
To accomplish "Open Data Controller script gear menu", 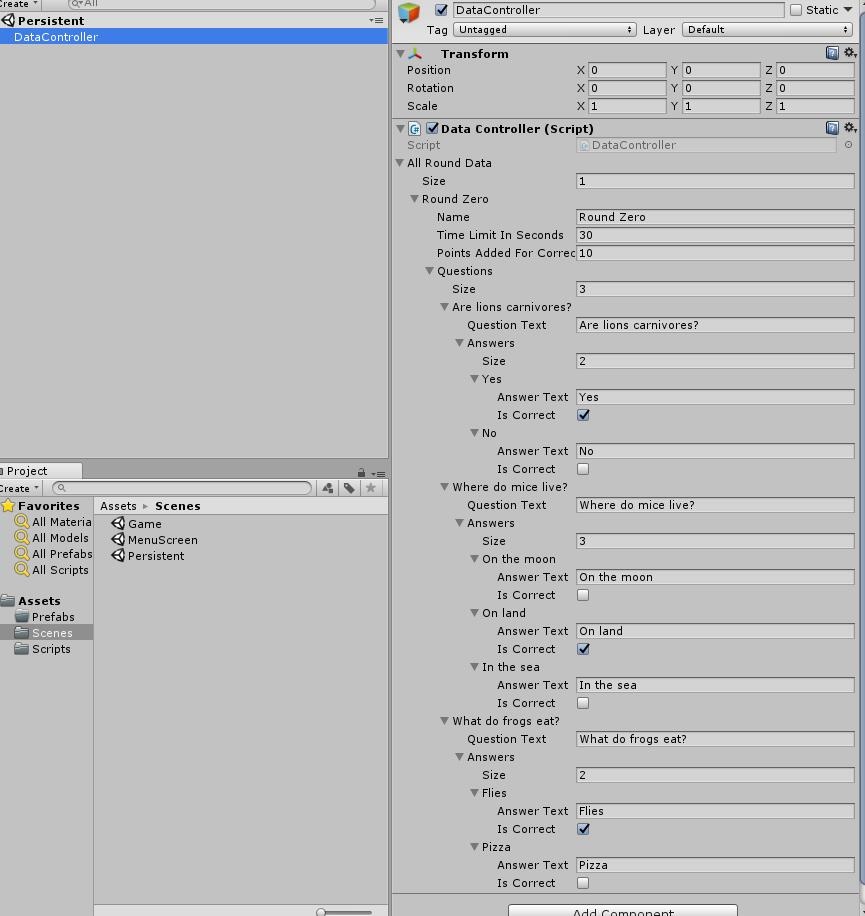I will pos(850,128).
